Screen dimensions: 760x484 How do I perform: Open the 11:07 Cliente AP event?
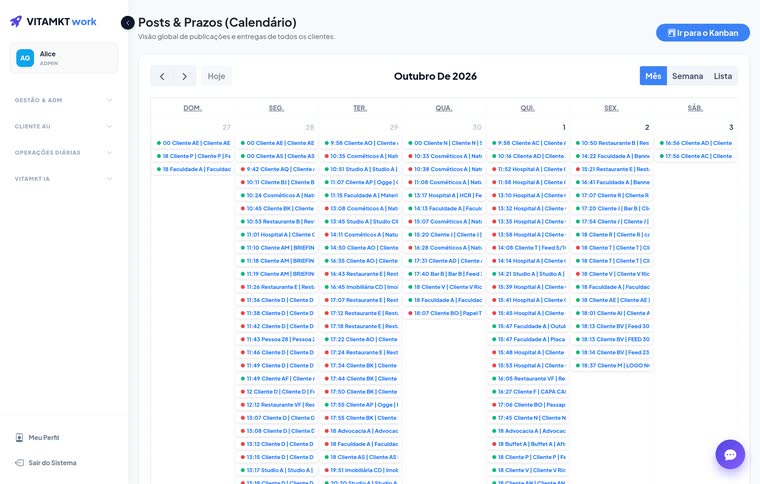(x=361, y=182)
